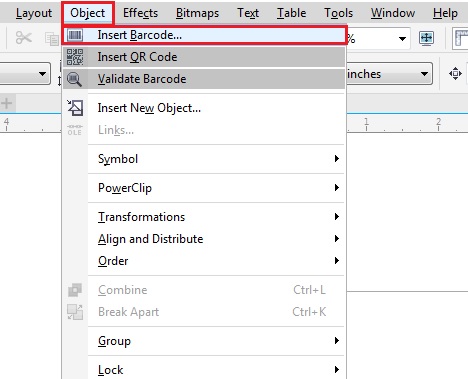The image size is (468, 379).
Task: Open the Help menu
Action: [445, 13]
